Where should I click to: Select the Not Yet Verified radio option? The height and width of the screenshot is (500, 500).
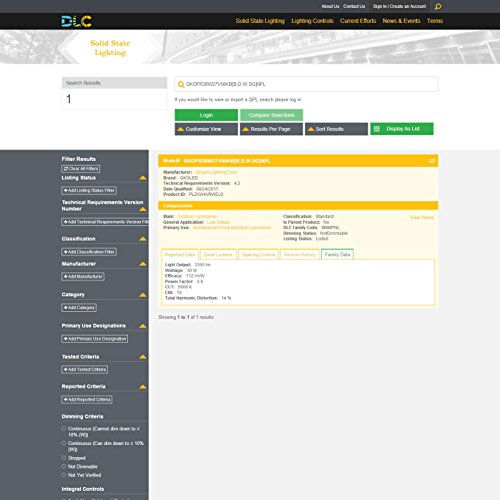coord(64,475)
